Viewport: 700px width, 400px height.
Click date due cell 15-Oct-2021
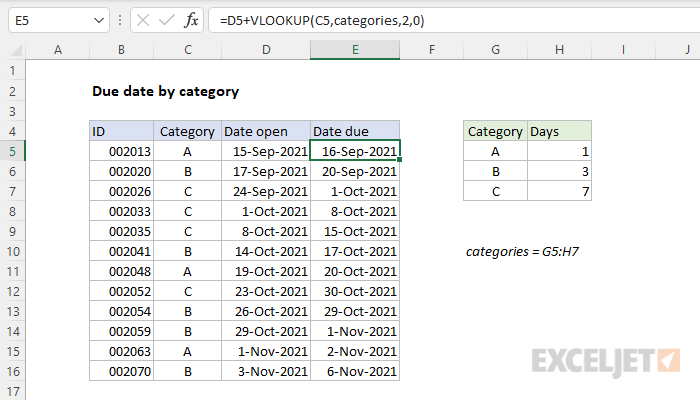click(355, 231)
